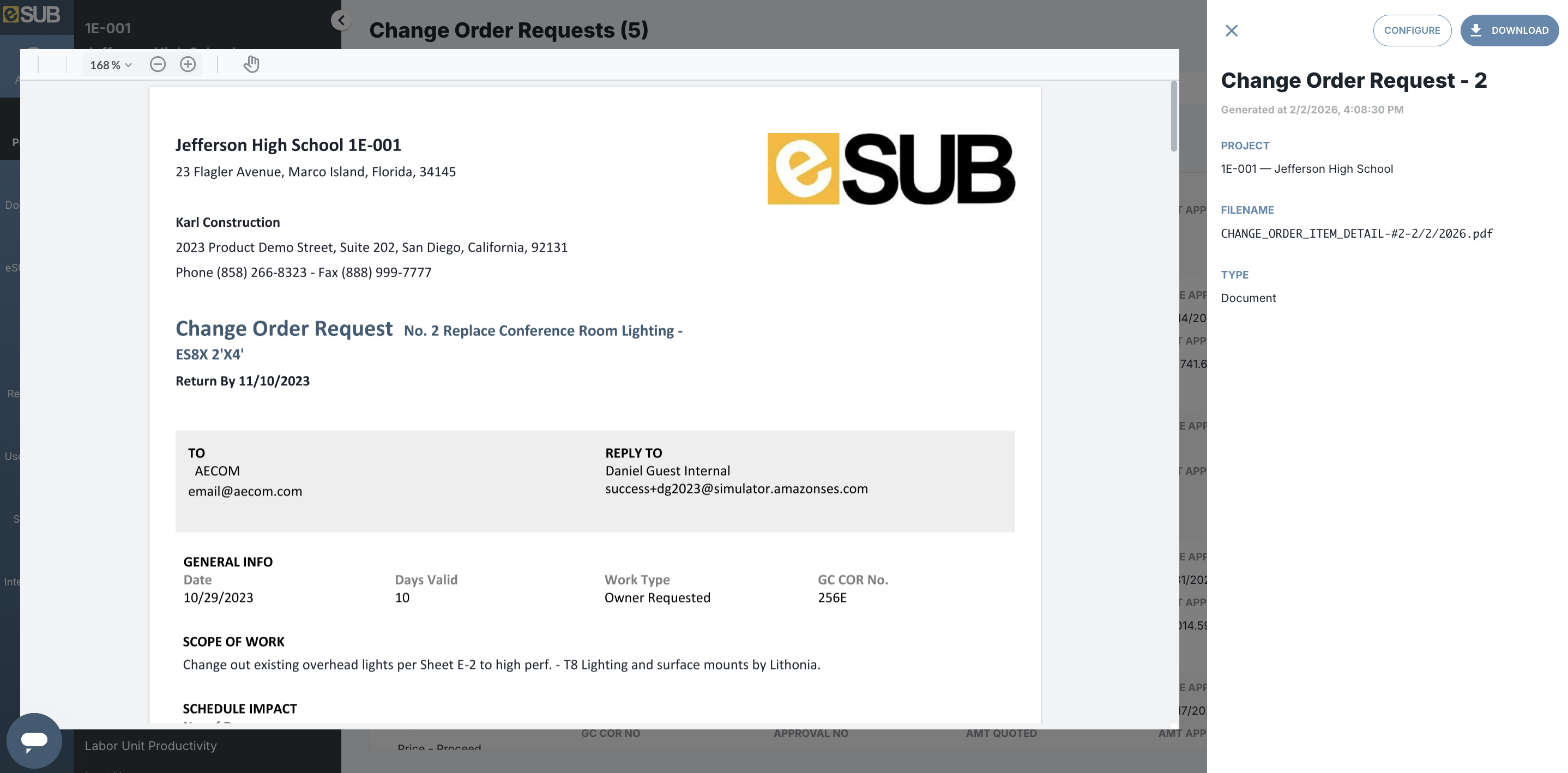Screen dimensions: 1568x773
Task: Click the eSUB logo in header
Action: (x=32, y=14)
